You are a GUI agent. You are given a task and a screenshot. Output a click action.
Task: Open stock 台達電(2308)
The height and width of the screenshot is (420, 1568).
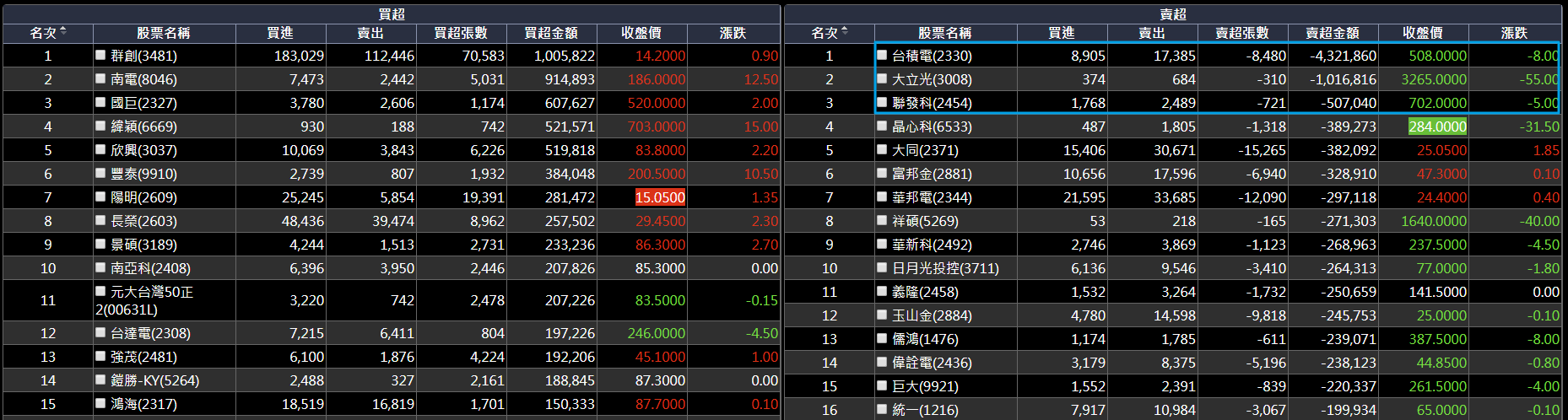(151, 333)
